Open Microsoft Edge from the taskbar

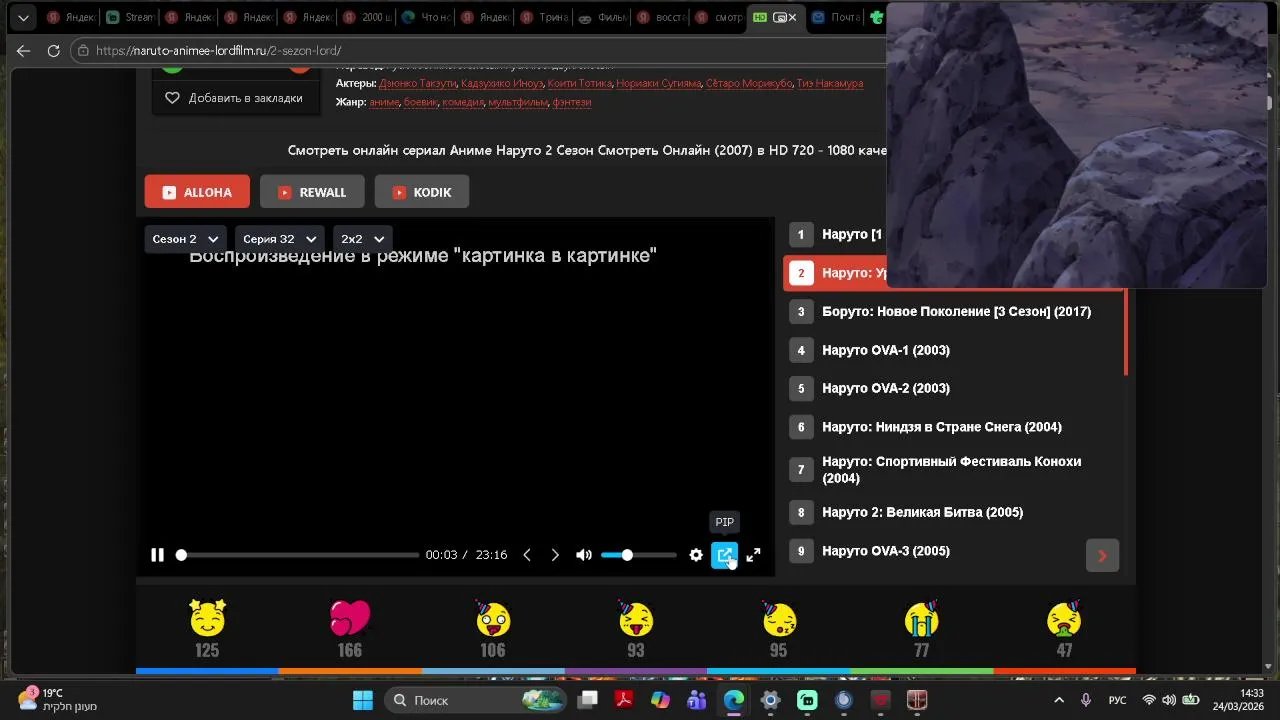click(734, 700)
